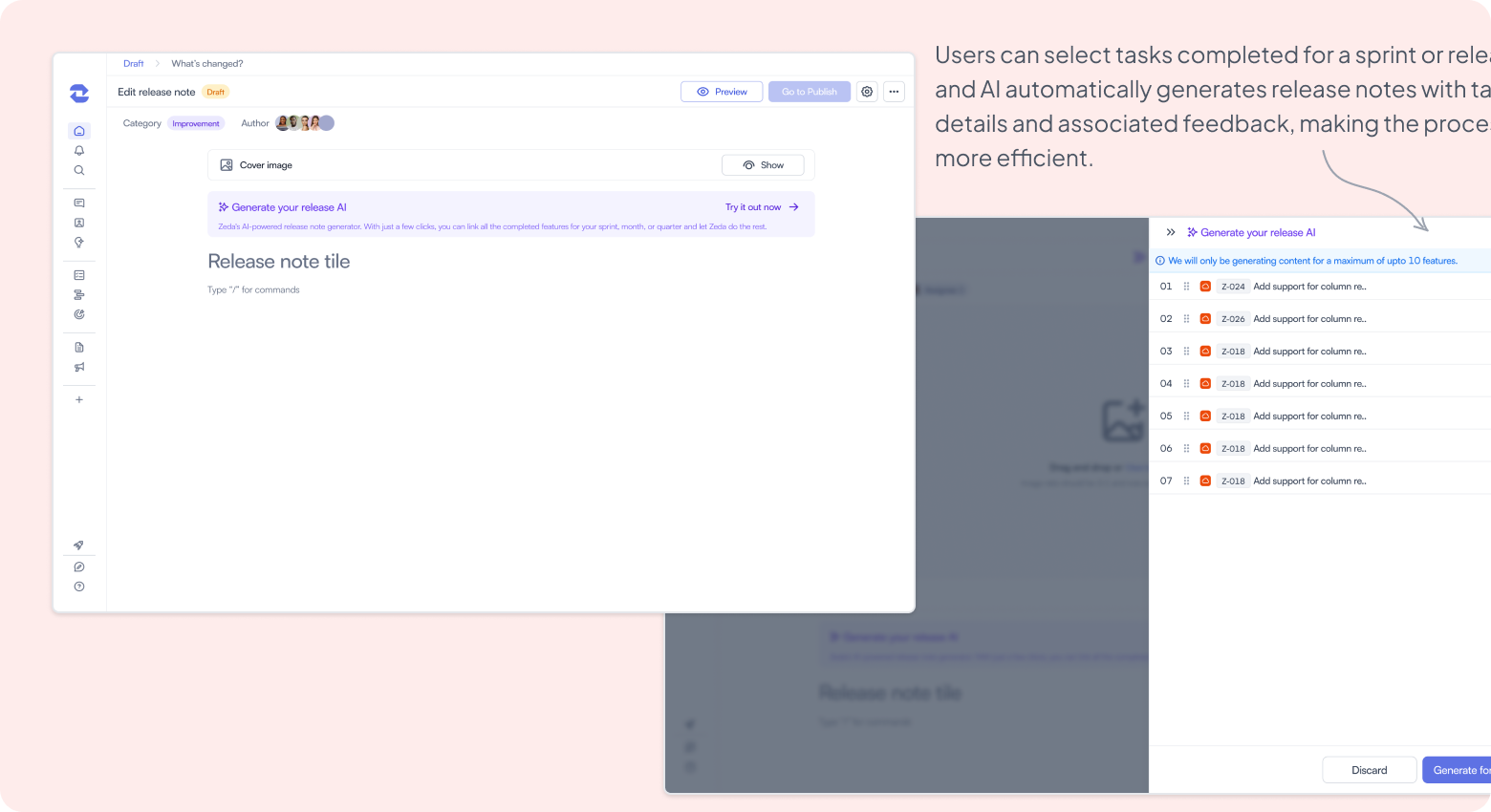Click the drag handle on row 07
This screenshot has height=812, width=1491.
click(1186, 481)
